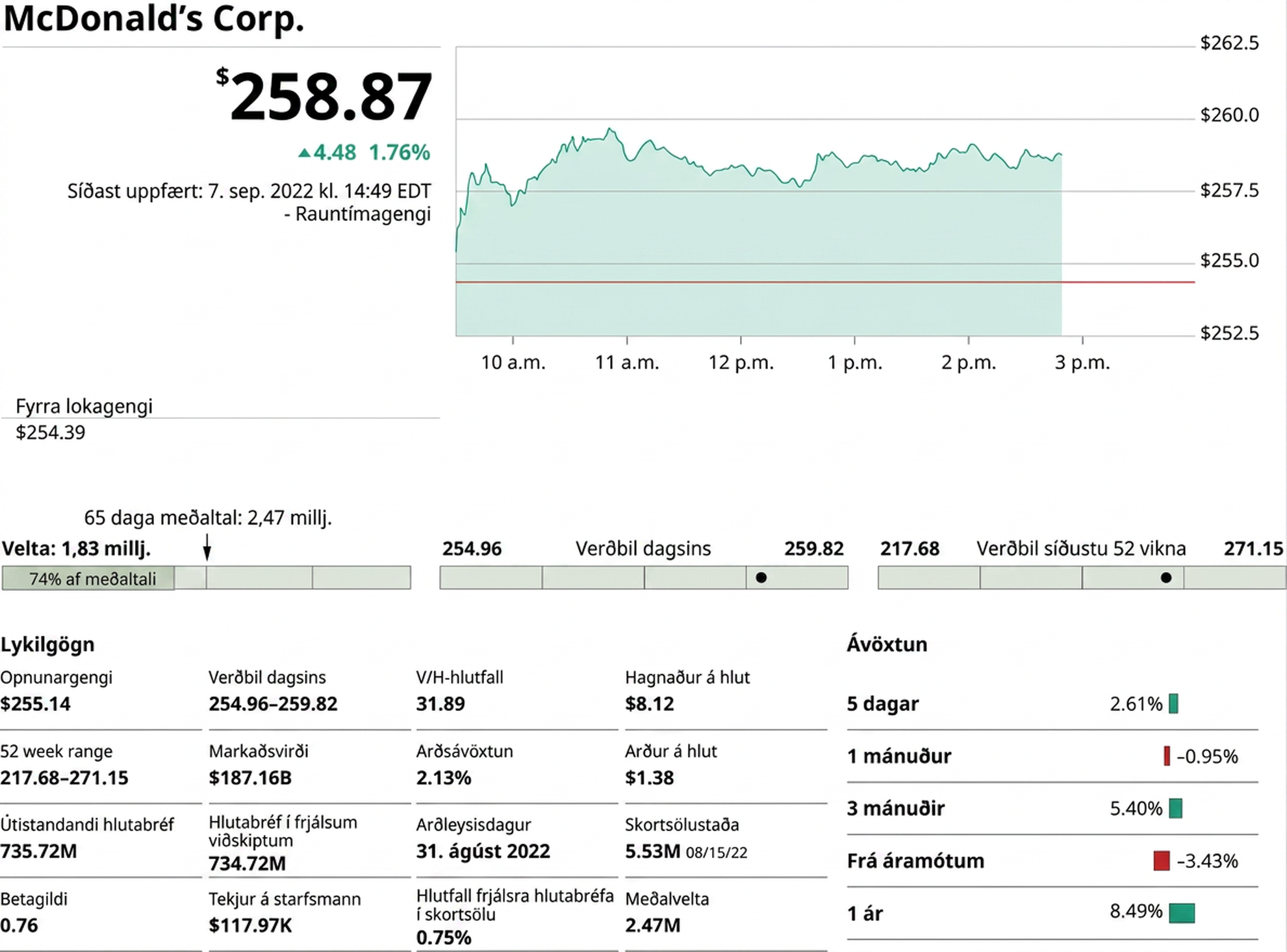This screenshot has height=952, width=1287.
Task: Click the black dot on day range bar
Action: (761, 577)
